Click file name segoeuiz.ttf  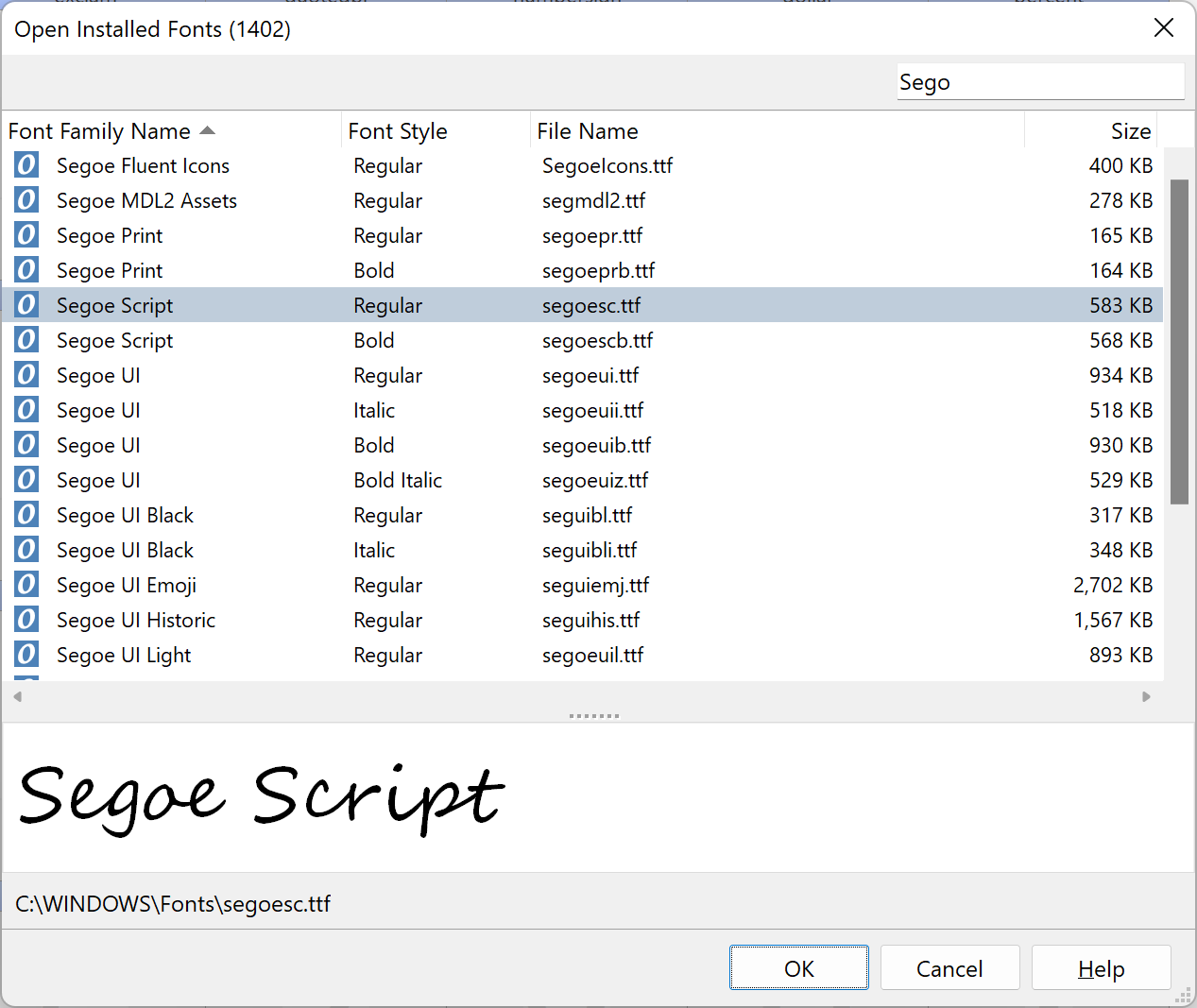(595, 480)
